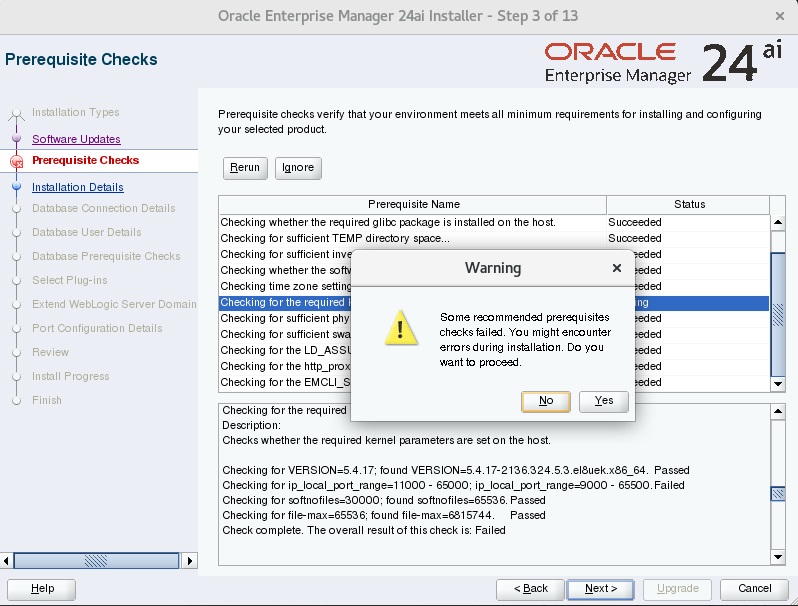Select the 'Checking for sufficient phy' row
This screenshot has width=798, height=606.
pyautogui.click(x=494, y=319)
